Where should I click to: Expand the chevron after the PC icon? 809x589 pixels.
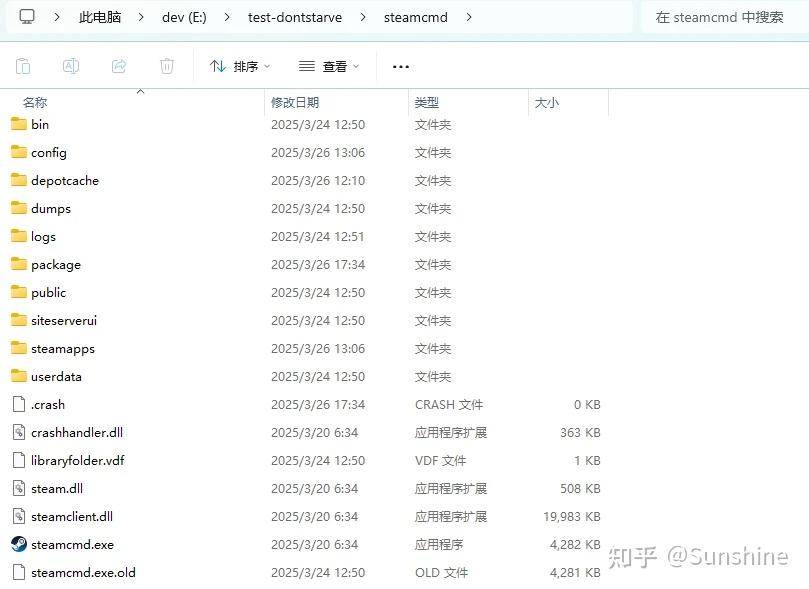[x=57, y=17]
